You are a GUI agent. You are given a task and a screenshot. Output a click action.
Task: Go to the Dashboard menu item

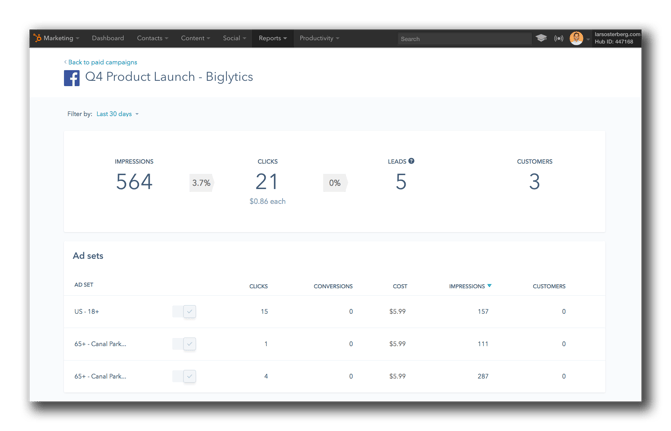tap(108, 38)
